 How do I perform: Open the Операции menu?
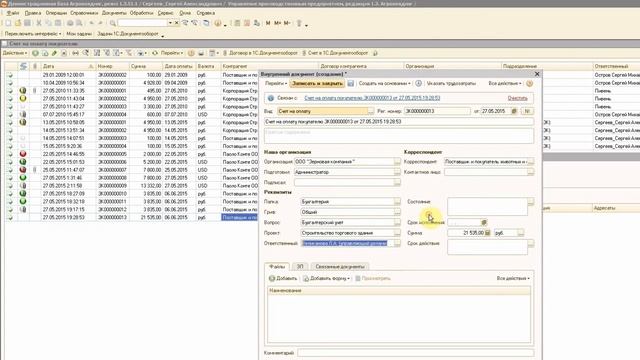pyautogui.click(x=56, y=13)
